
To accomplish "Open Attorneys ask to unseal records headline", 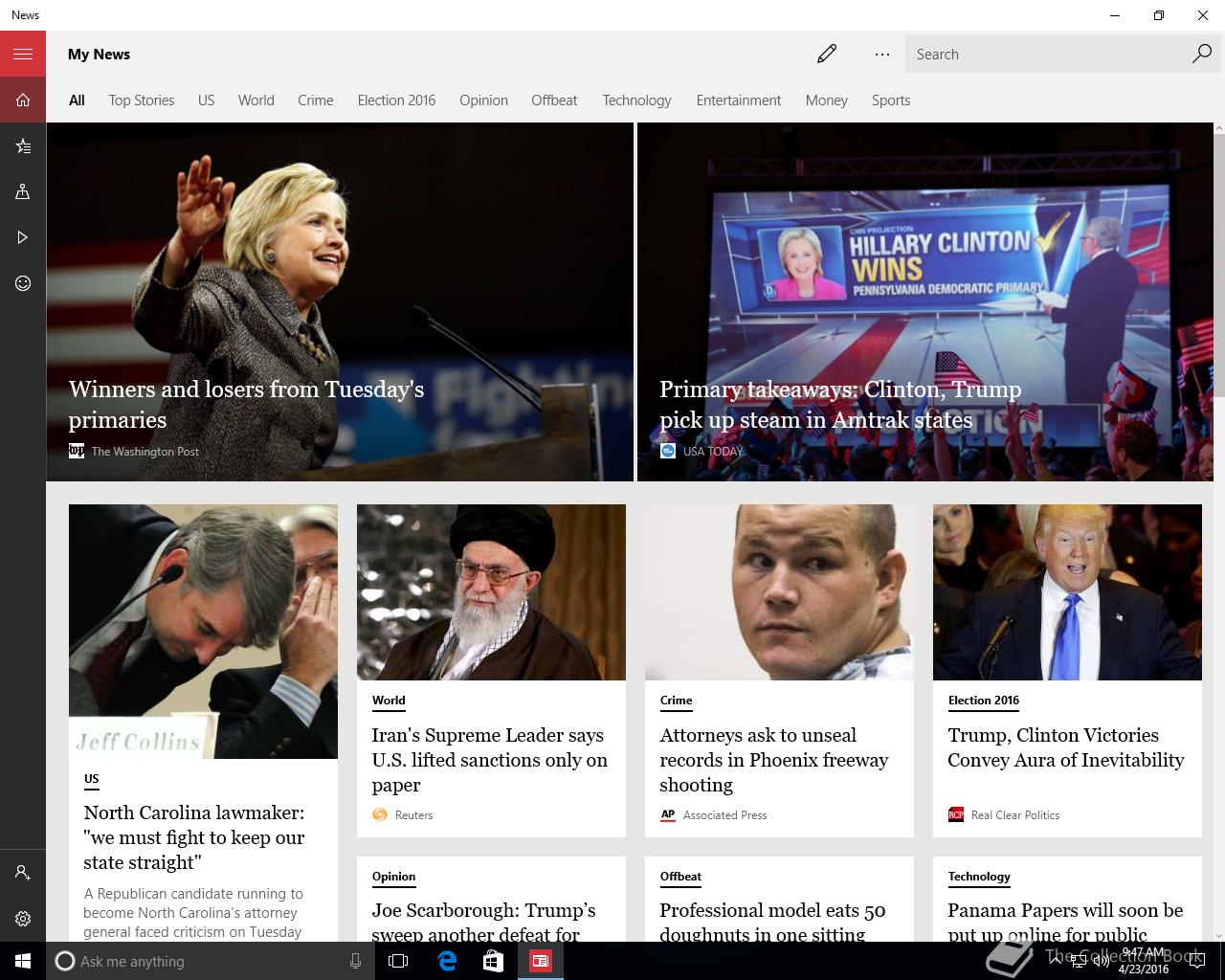I will (774, 760).
